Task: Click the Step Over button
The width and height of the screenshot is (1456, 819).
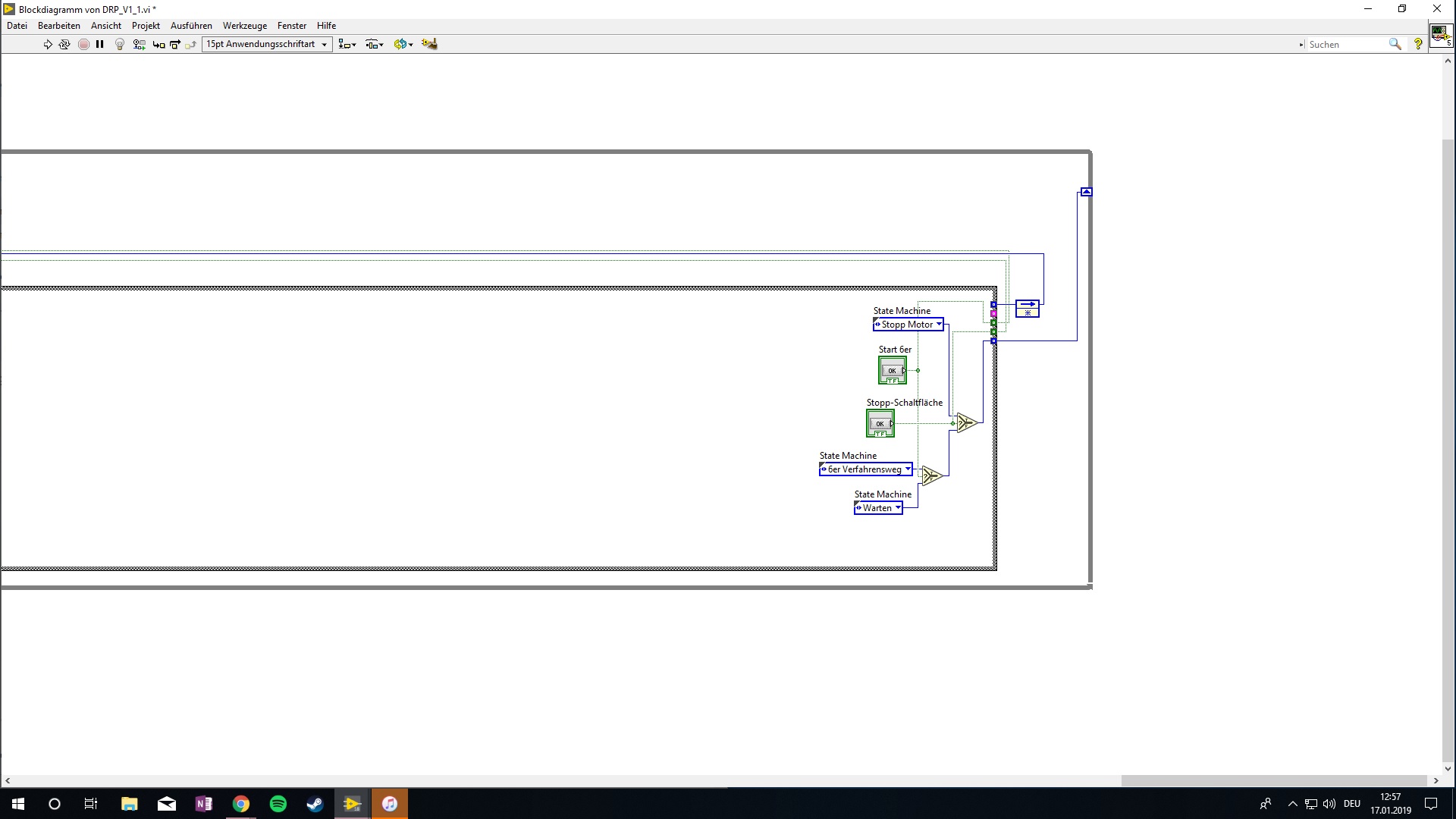Action: (175, 45)
